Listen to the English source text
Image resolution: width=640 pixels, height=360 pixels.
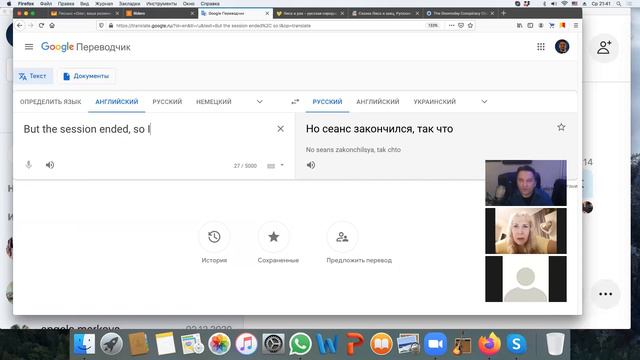click(50, 165)
